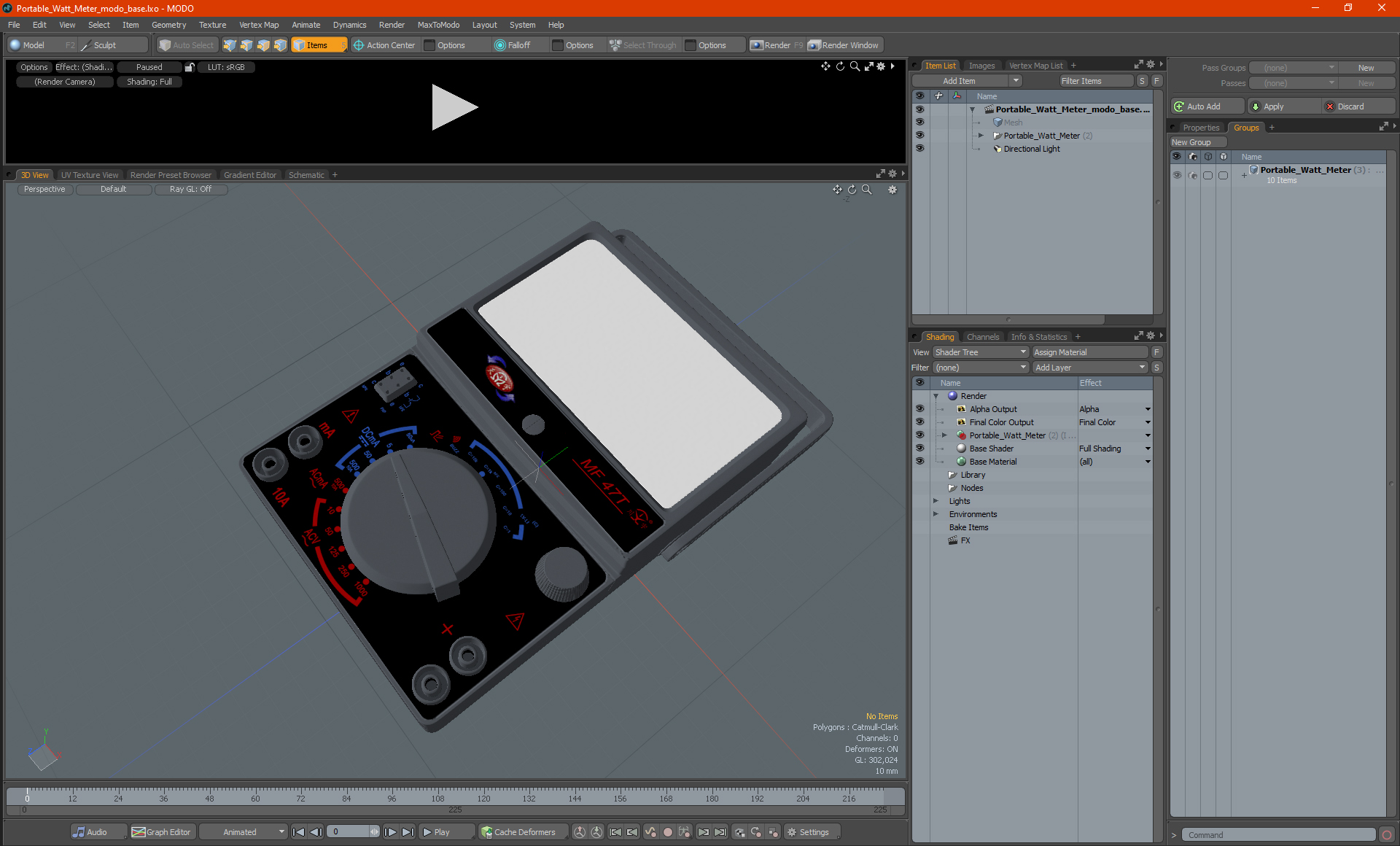Go to last frame

(x=408, y=832)
